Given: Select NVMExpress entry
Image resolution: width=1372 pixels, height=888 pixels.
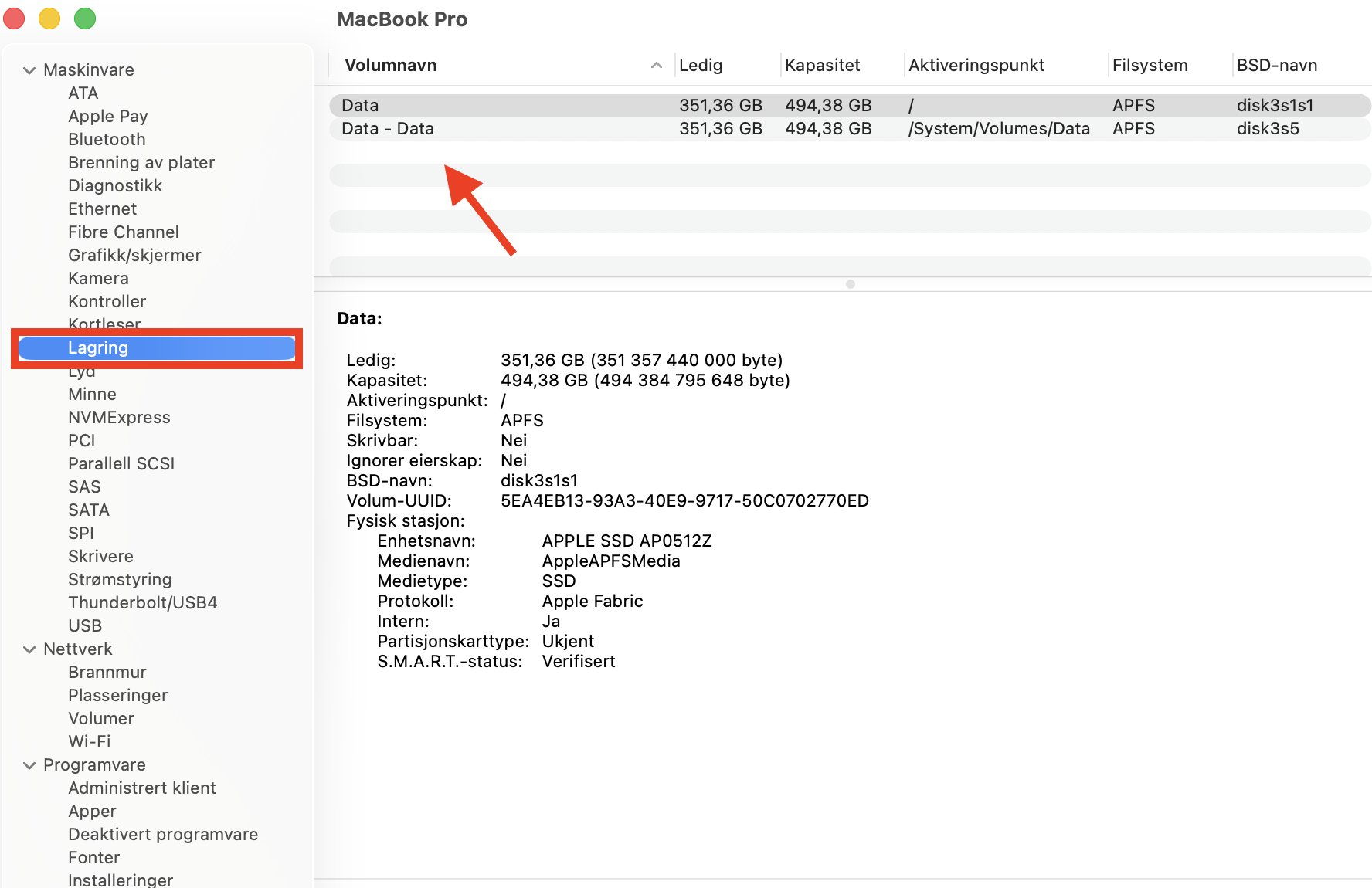Looking at the screenshot, I should point(119,418).
